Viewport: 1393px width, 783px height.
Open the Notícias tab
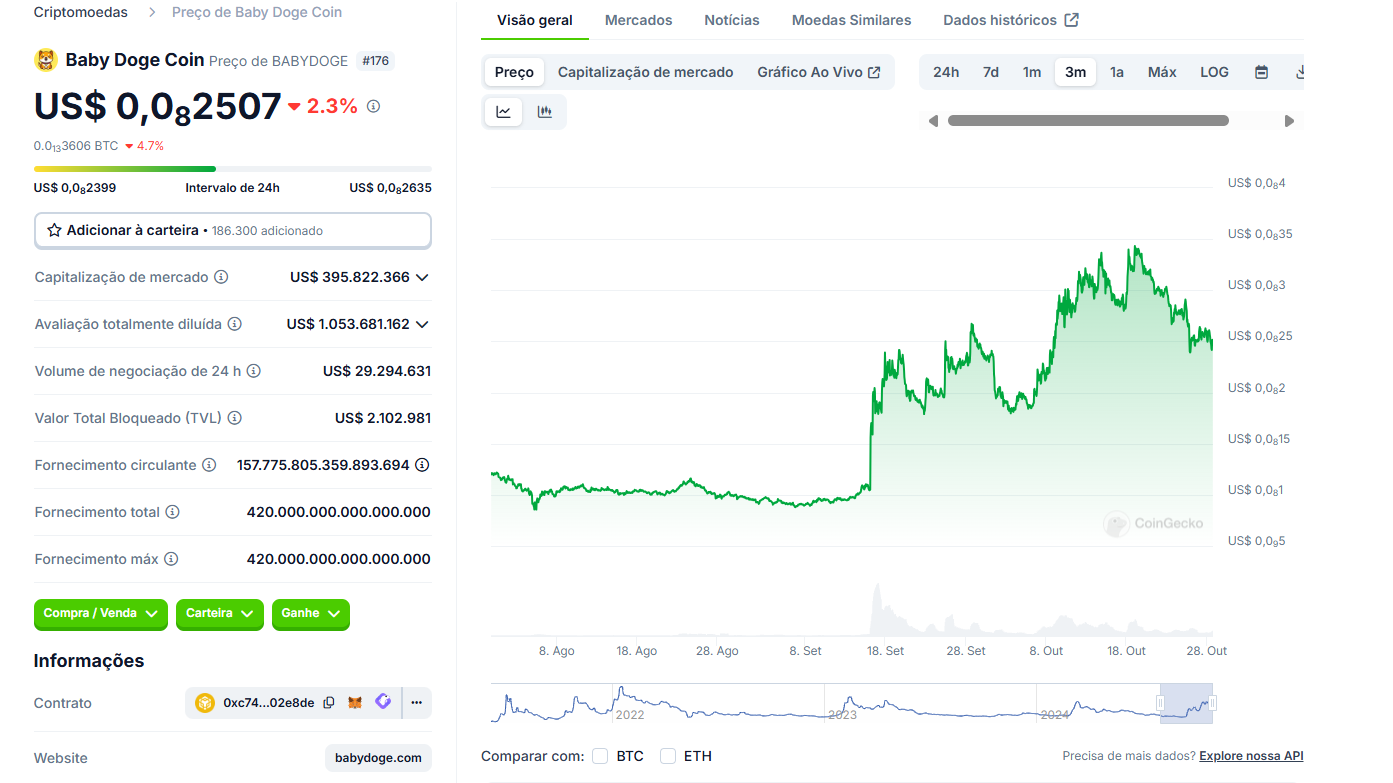tap(732, 20)
